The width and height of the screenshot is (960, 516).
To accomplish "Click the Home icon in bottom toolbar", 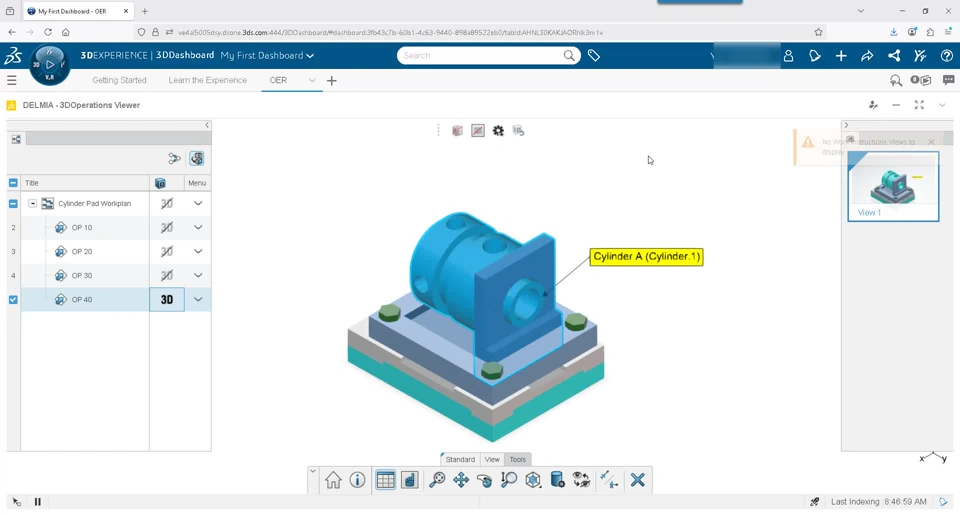I will (x=333, y=480).
